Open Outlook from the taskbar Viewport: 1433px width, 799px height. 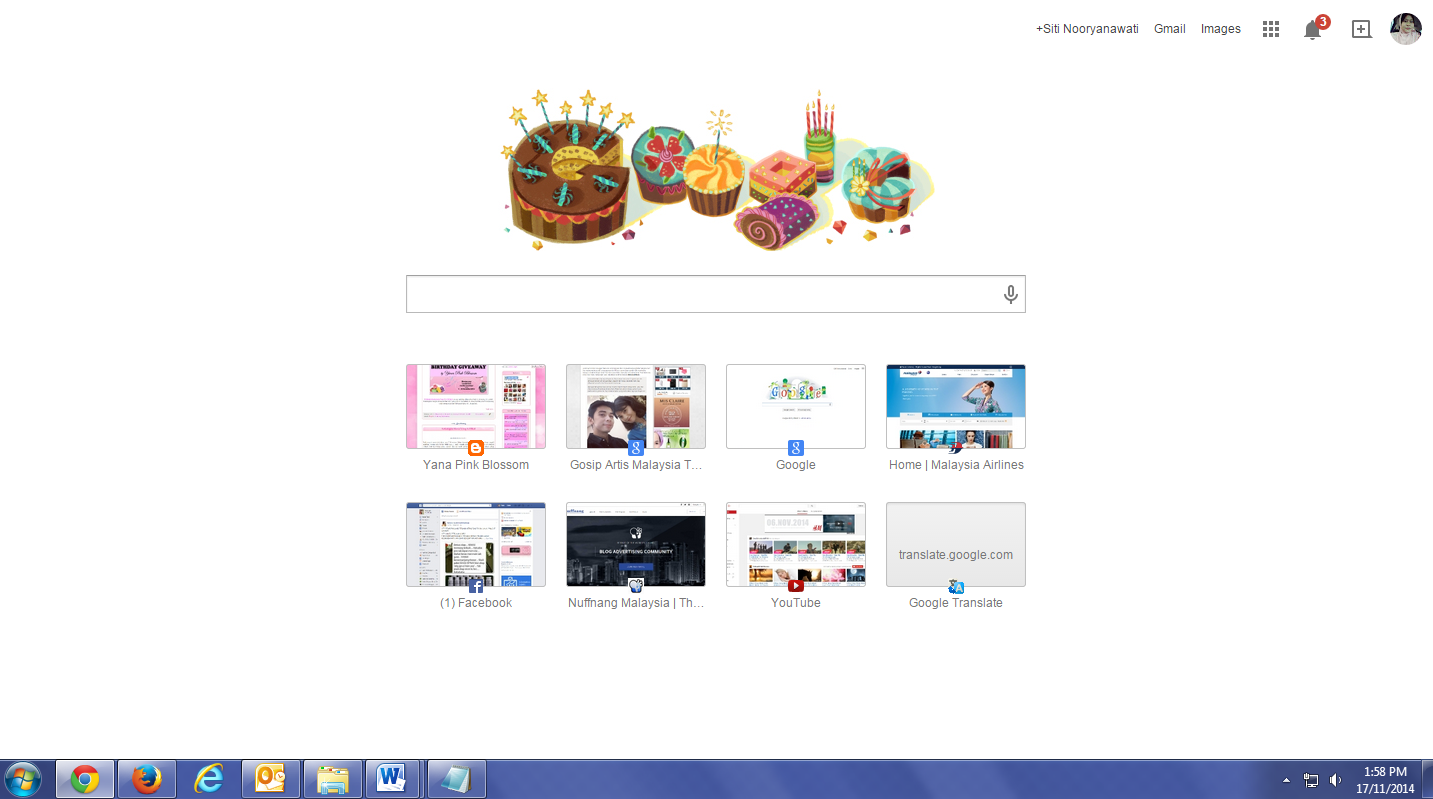pyautogui.click(x=271, y=778)
